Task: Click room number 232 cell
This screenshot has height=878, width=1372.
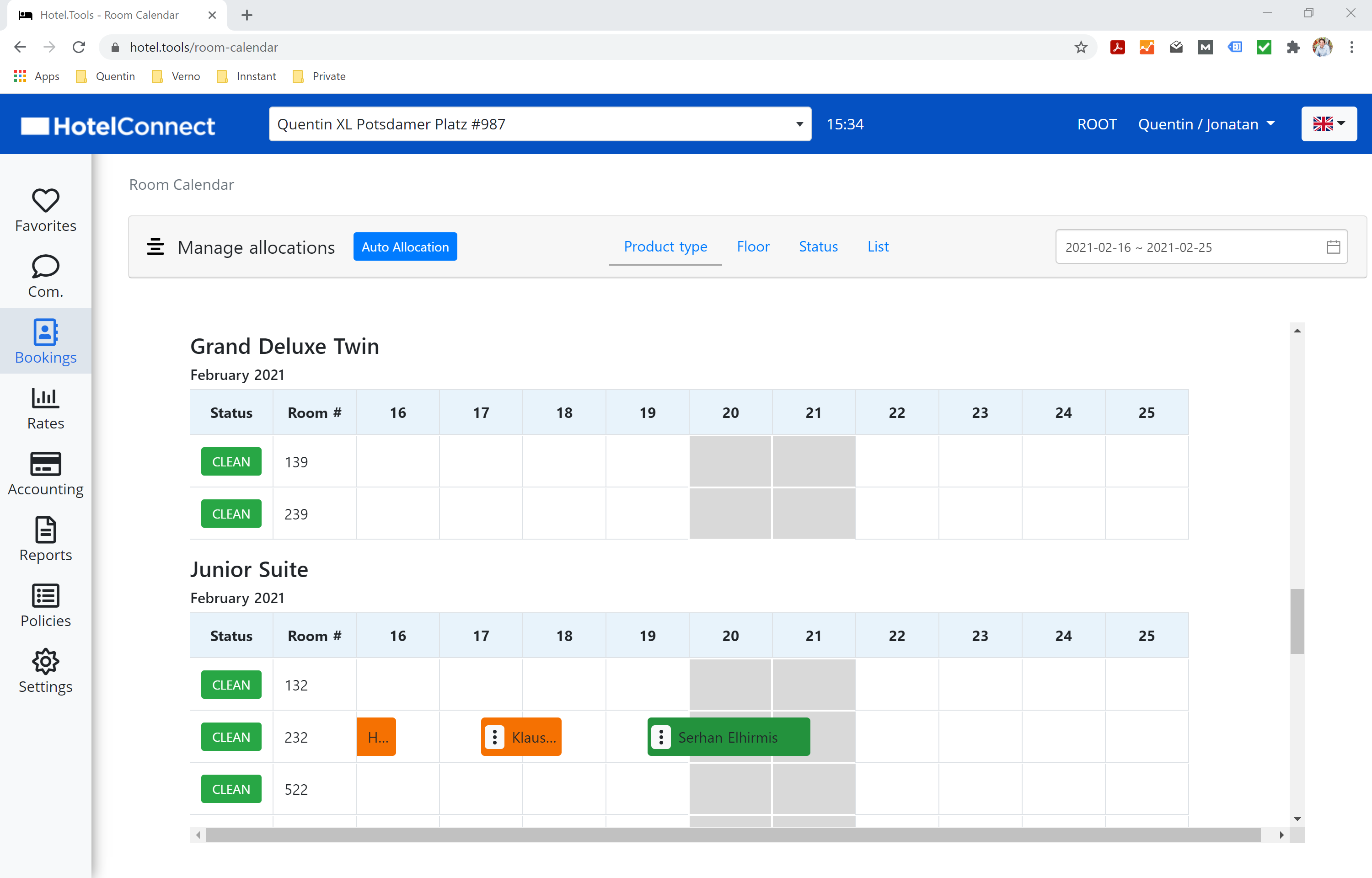Action: (315, 737)
